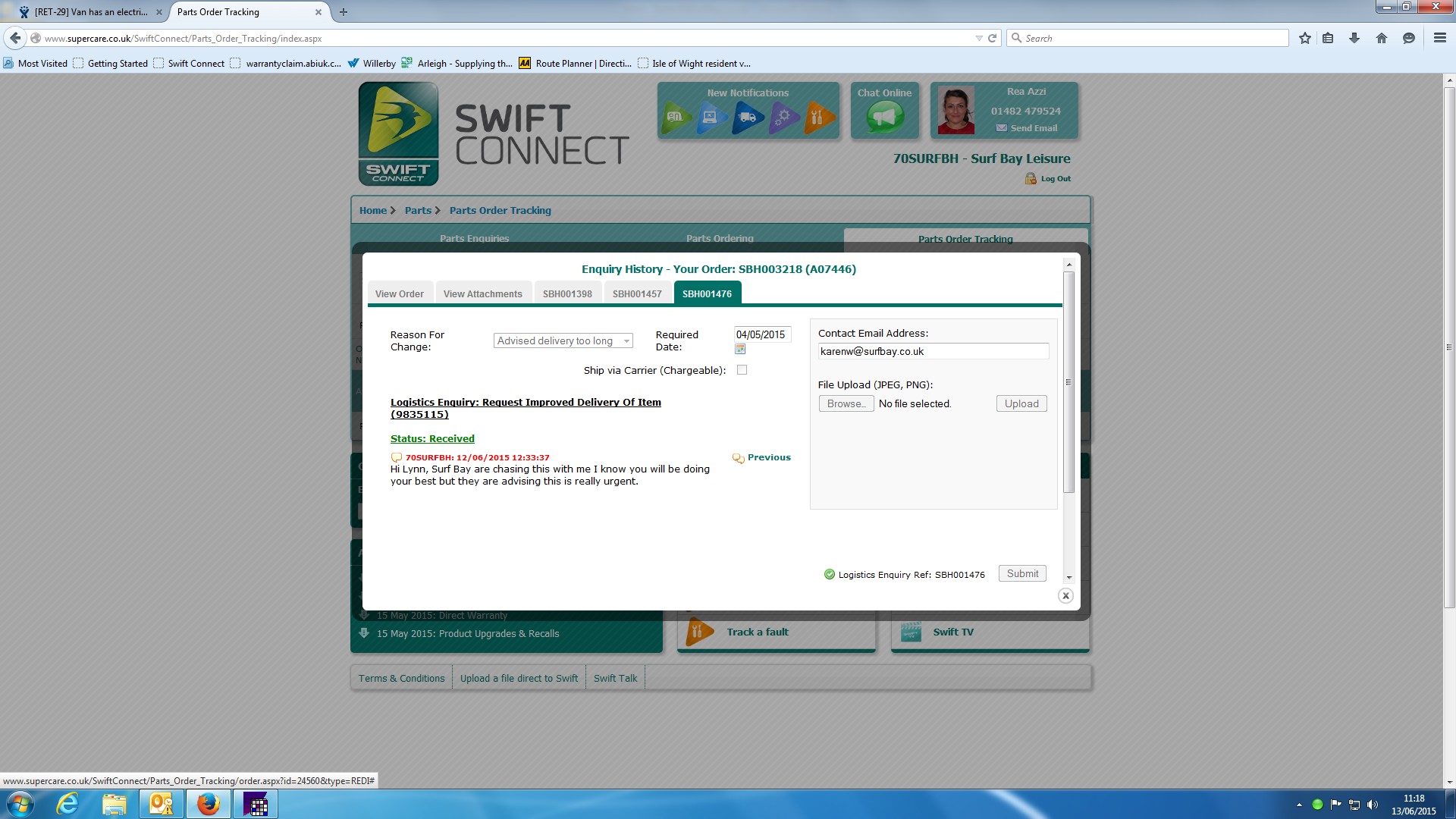This screenshot has width=1456, height=819.
Task: Click the Contact Email Address field
Action: (x=933, y=352)
